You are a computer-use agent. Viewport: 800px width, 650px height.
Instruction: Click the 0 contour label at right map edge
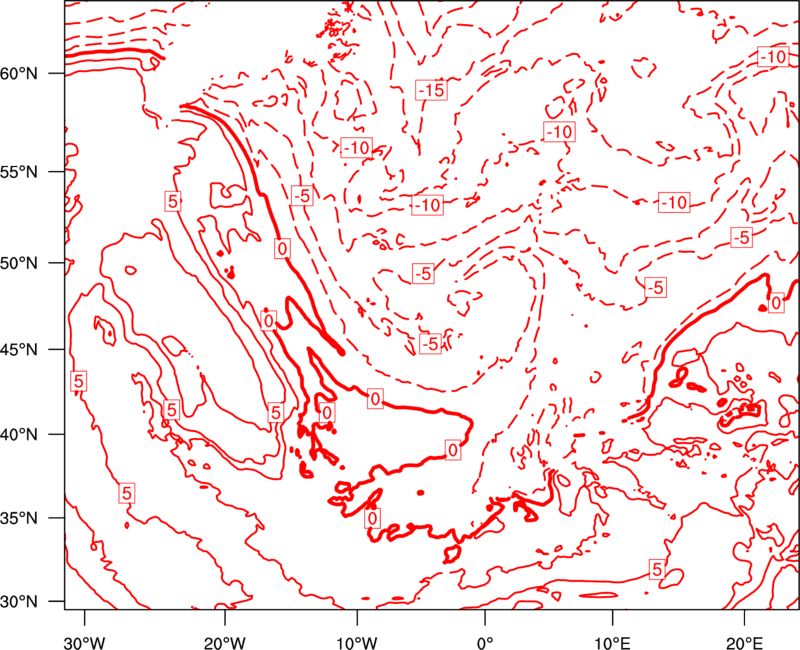coord(776,303)
